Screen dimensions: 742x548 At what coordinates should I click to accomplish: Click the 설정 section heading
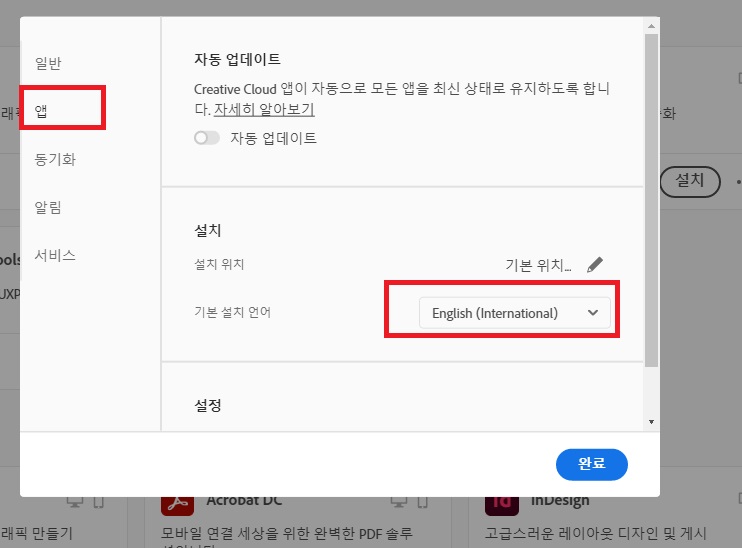click(x=208, y=405)
